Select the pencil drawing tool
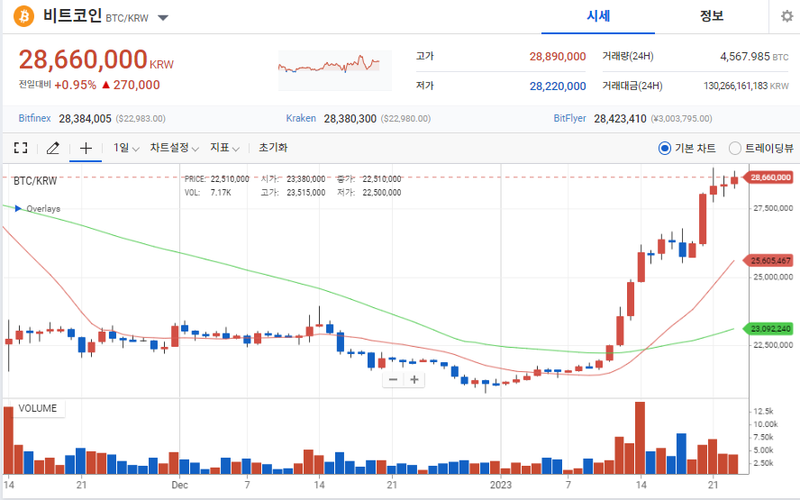Viewport: 800px width, 500px height. pyautogui.click(x=53, y=148)
